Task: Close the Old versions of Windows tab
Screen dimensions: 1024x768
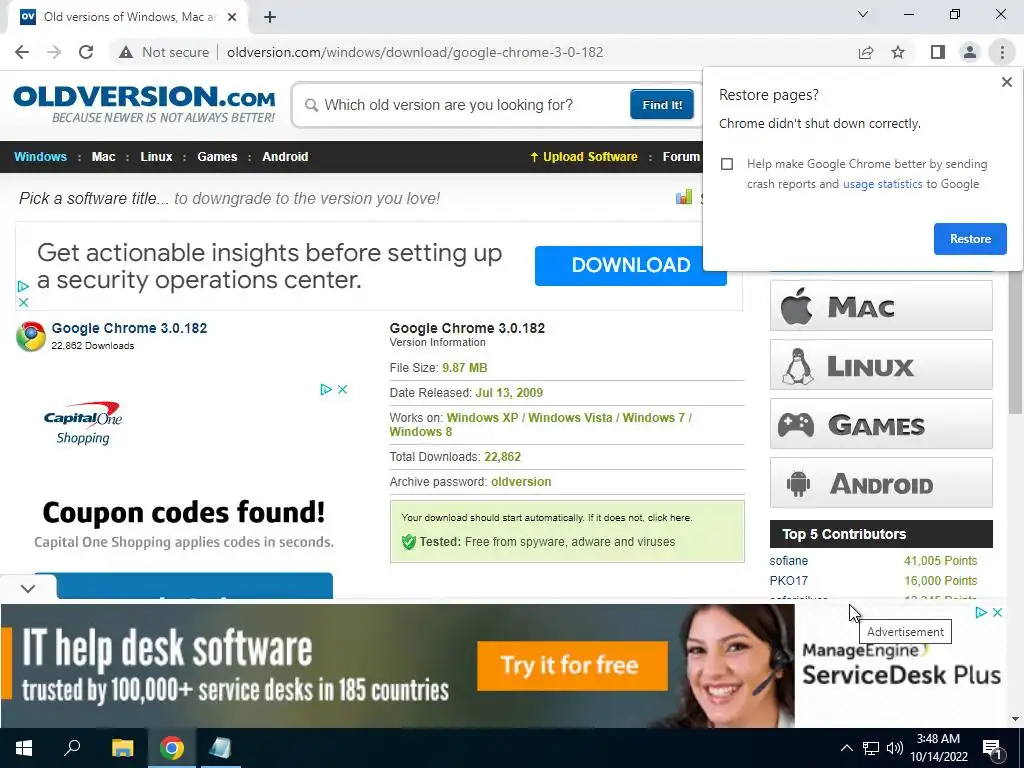Action: 232,18
